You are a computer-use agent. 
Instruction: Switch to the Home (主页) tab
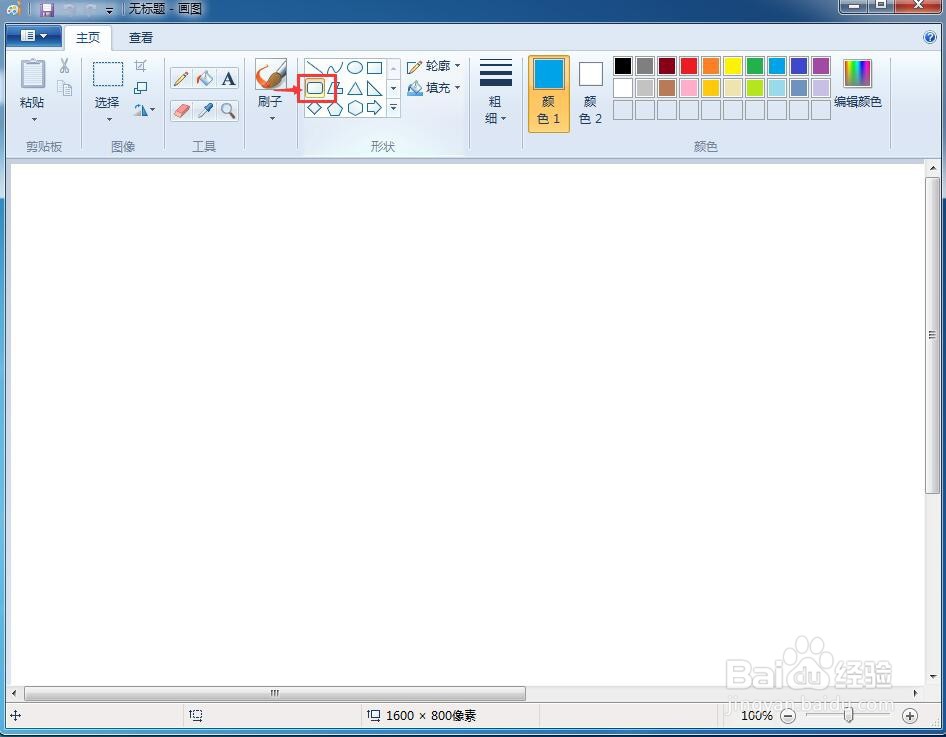coord(88,37)
